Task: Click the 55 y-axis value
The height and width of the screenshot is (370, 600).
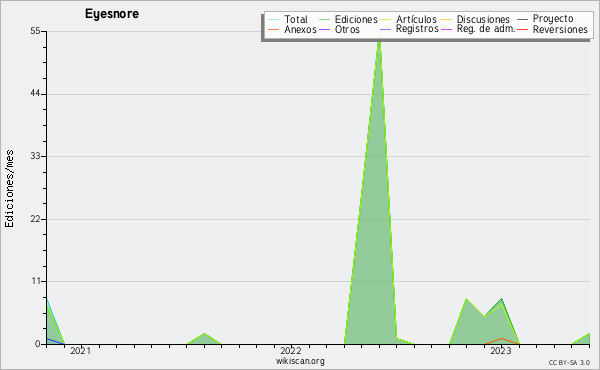Action: [35, 31]
